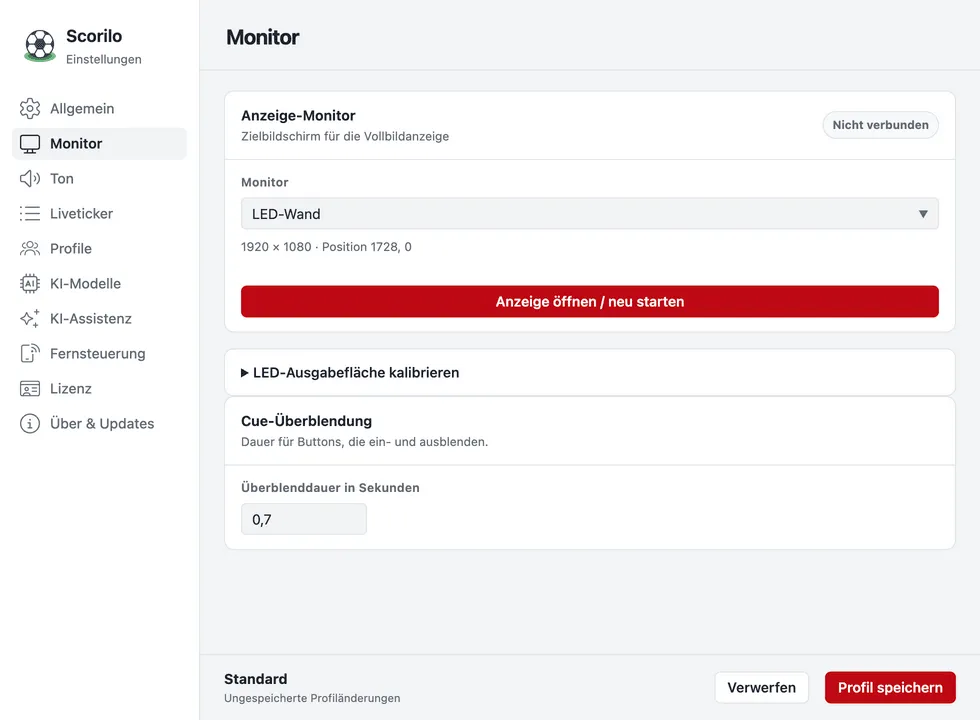
Task: Click the Über & Updates info icon
Action: (29, 424)
